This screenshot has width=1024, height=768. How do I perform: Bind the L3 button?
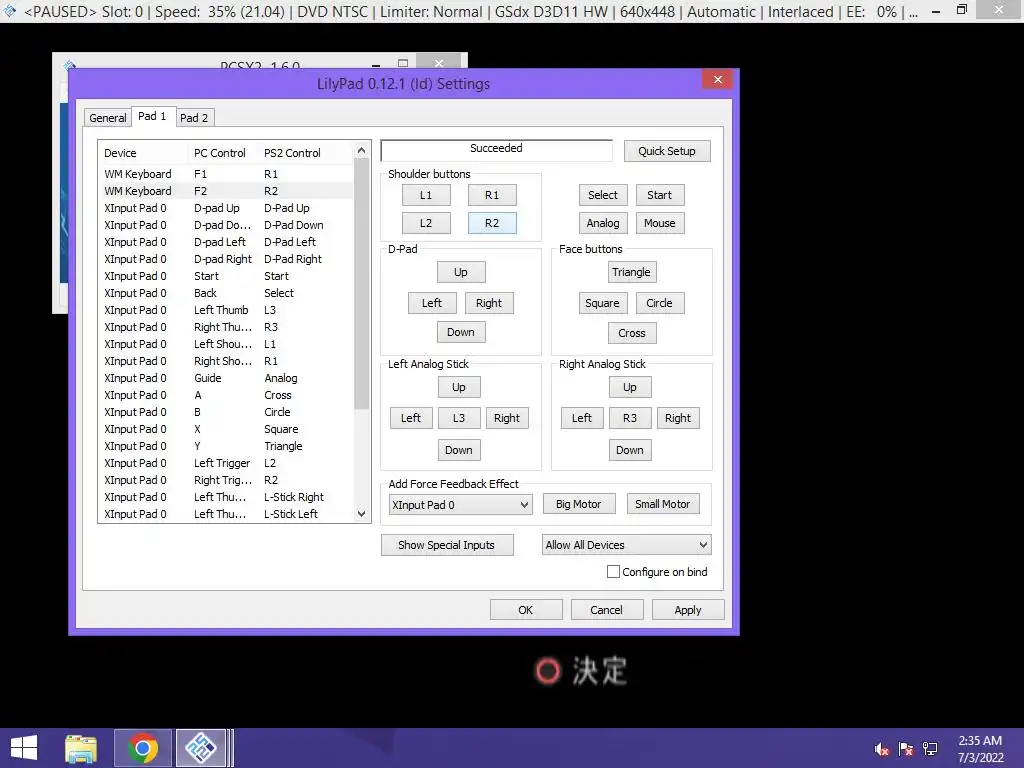459,418
